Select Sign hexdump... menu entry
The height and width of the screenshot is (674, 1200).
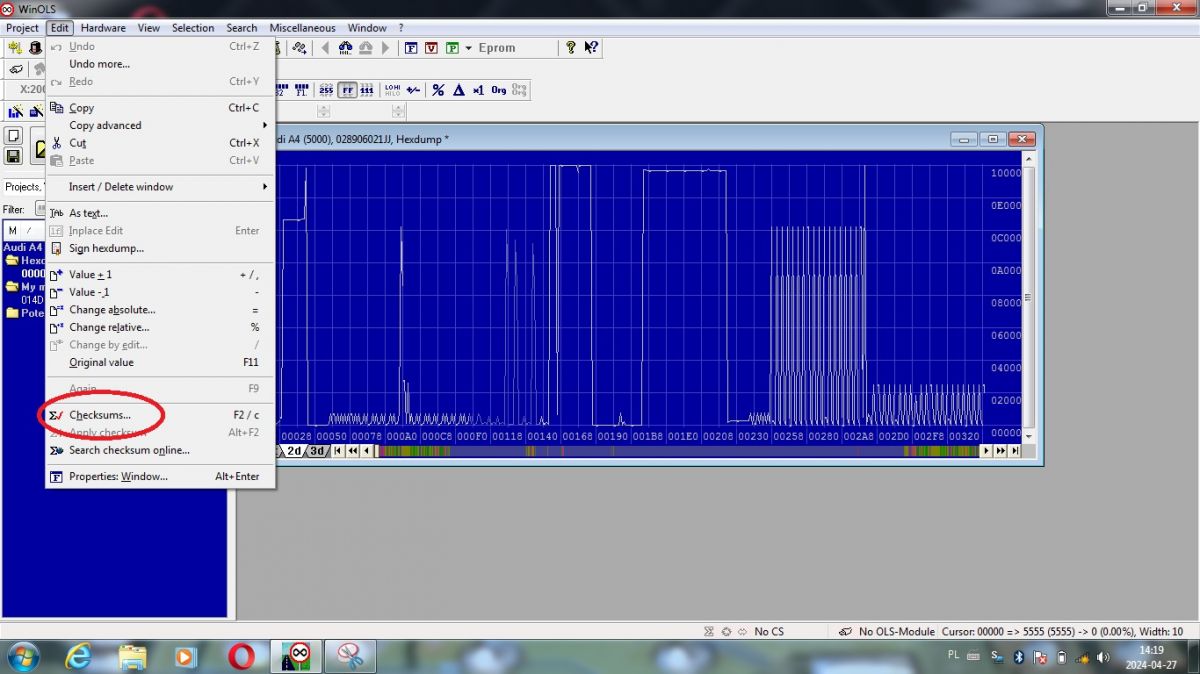click(x=160, y=248)
